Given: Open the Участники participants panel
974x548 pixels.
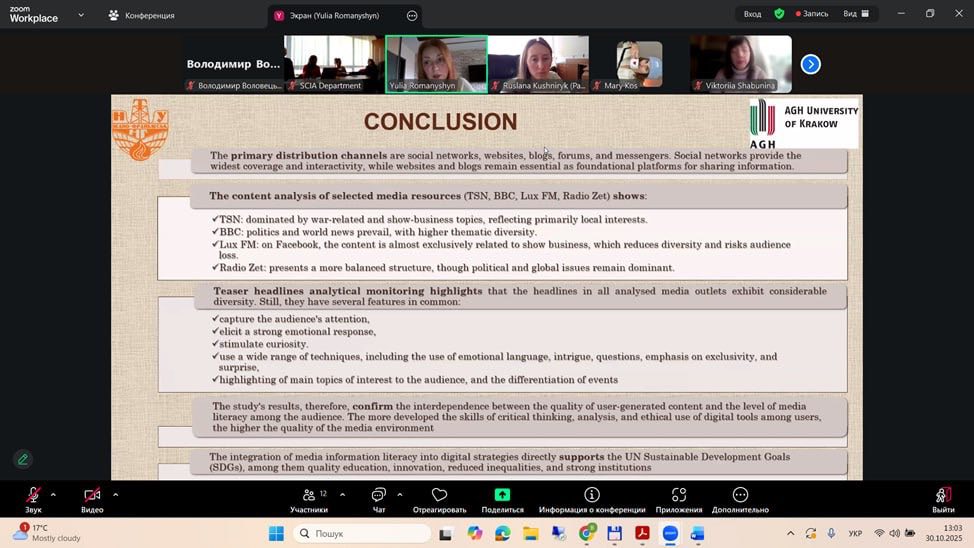Looking at the screenshot, I should pos(308,496).
